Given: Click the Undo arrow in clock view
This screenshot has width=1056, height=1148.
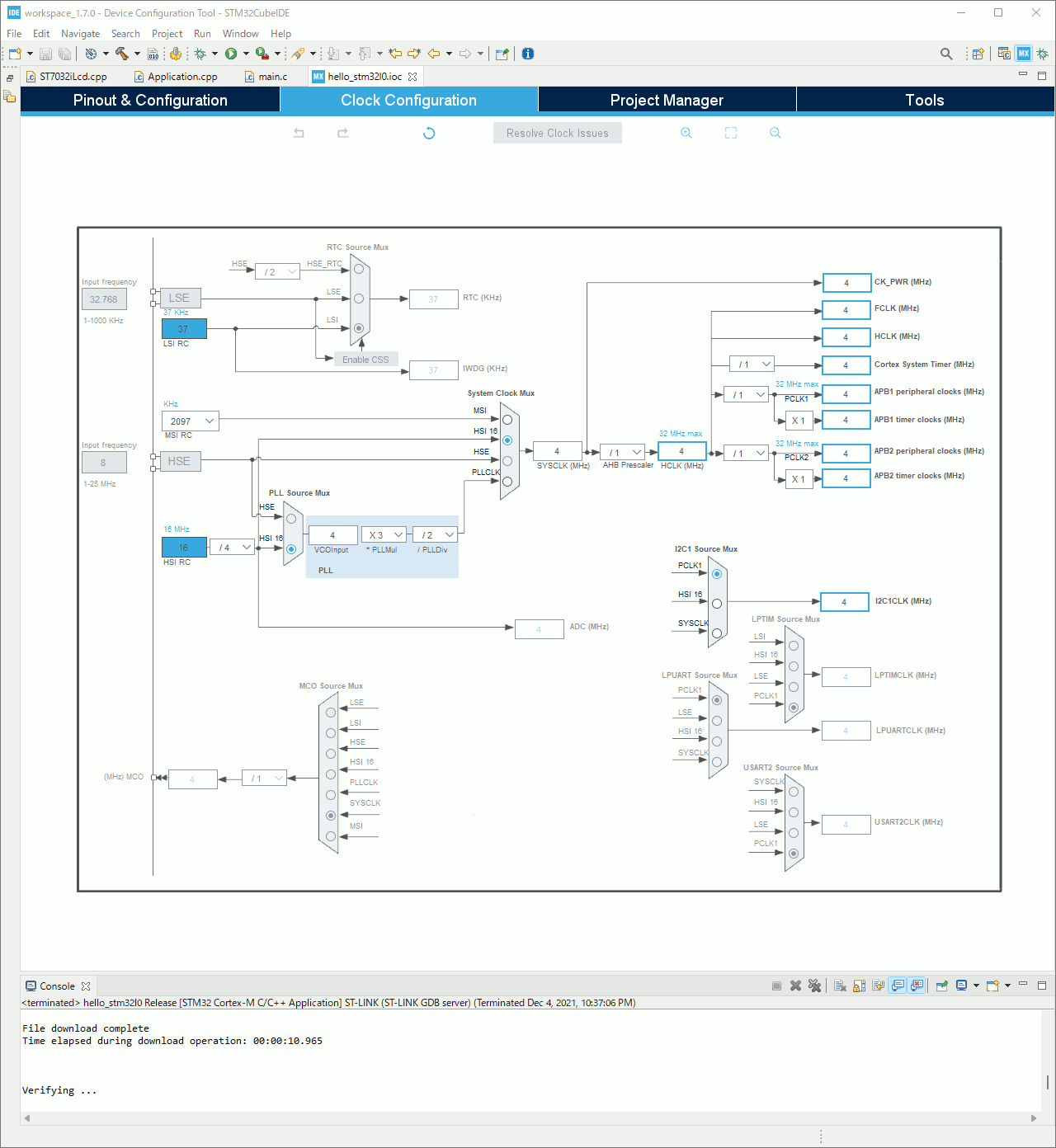Looking at the screenshot, I should [299, 133].
